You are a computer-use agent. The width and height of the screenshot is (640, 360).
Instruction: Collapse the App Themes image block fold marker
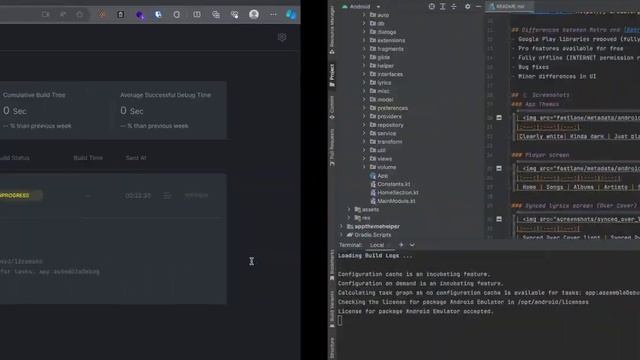[x=499, y=118]
